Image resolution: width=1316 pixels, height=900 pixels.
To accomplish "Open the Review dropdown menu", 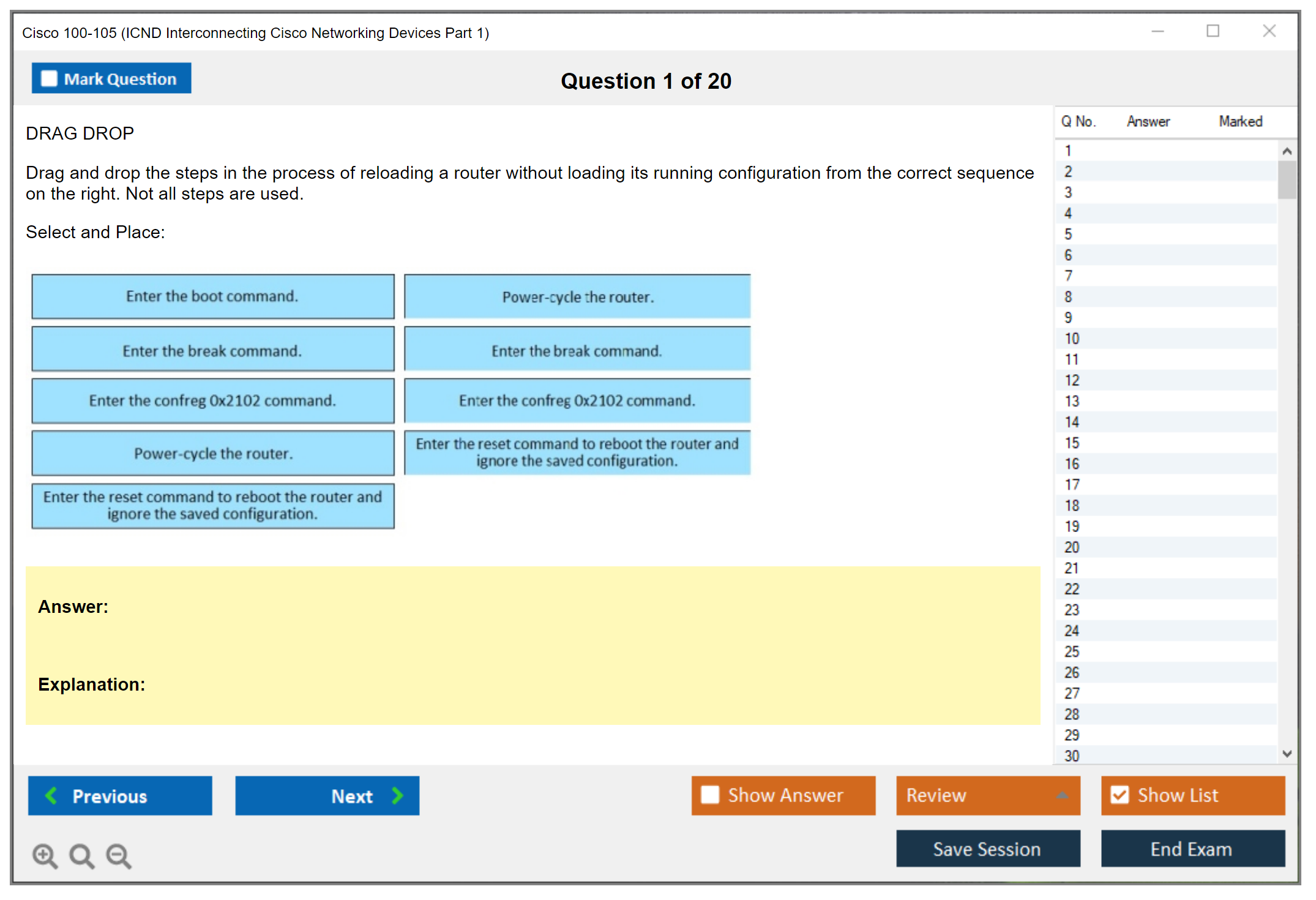I will (1062, 795).
